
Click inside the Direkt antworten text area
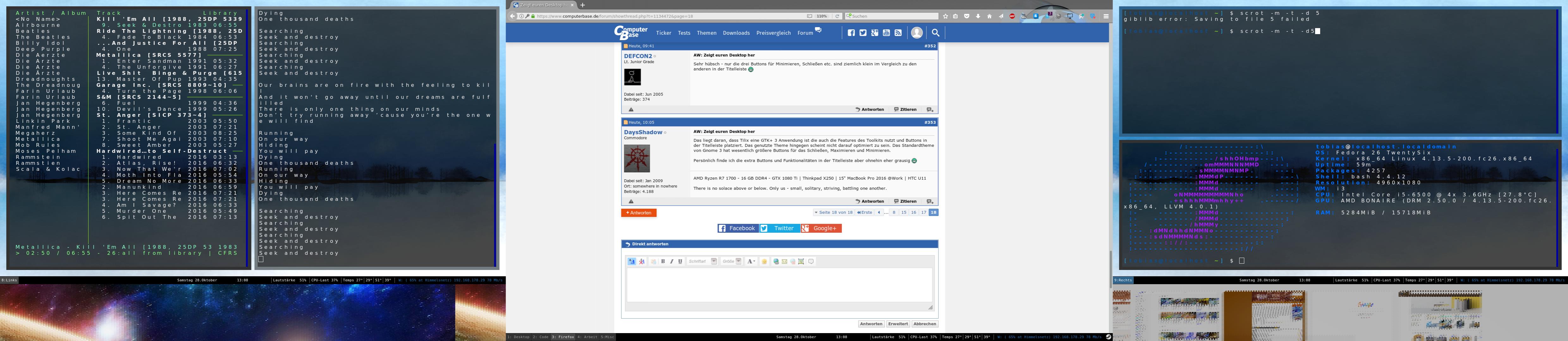[x=779, y=284]
